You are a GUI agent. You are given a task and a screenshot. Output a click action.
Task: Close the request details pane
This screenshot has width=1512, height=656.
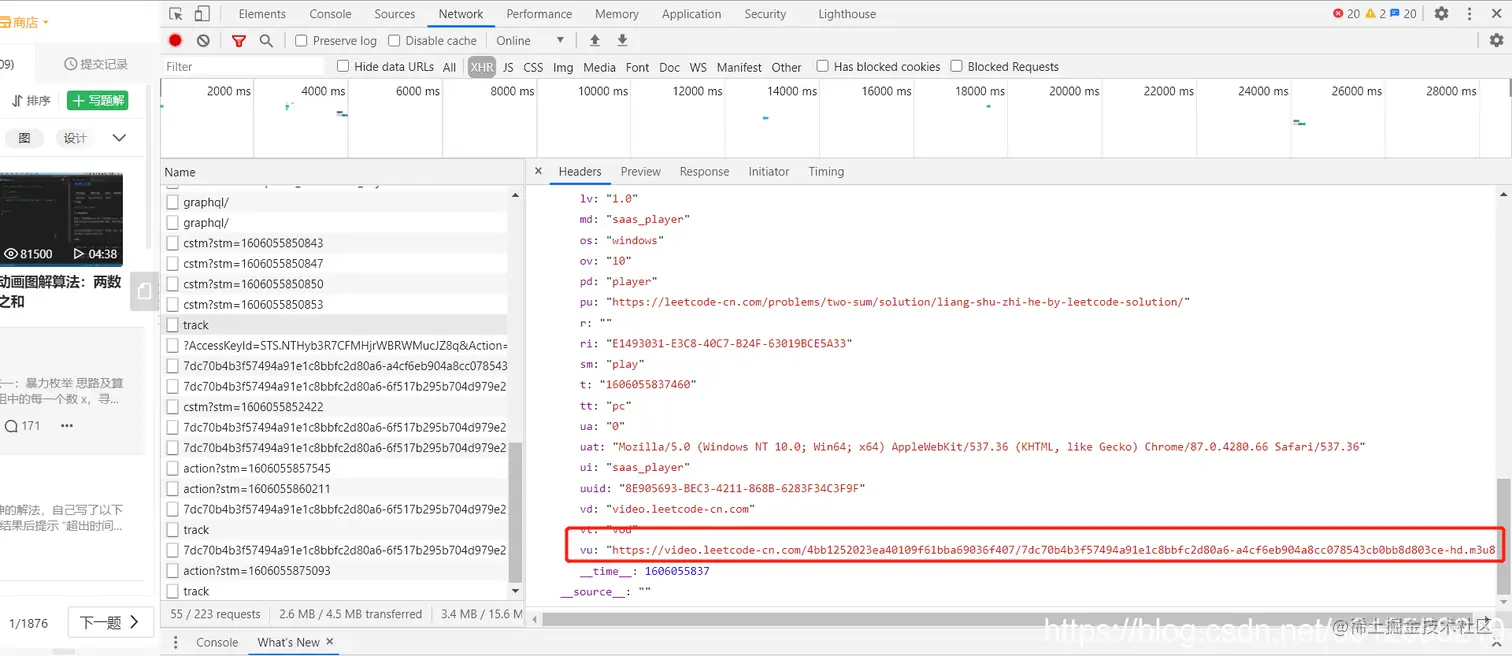click(538, 171)
